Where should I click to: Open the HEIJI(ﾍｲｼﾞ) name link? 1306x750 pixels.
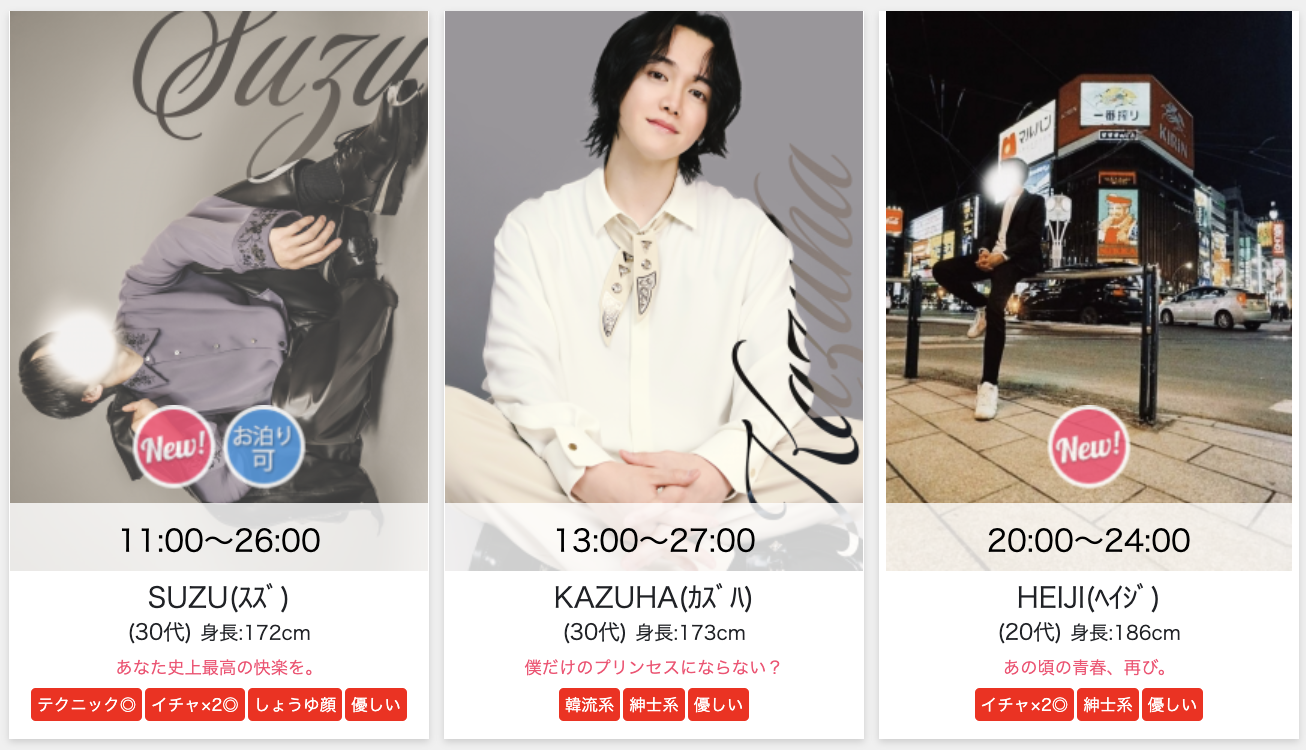click(1089, 598)
